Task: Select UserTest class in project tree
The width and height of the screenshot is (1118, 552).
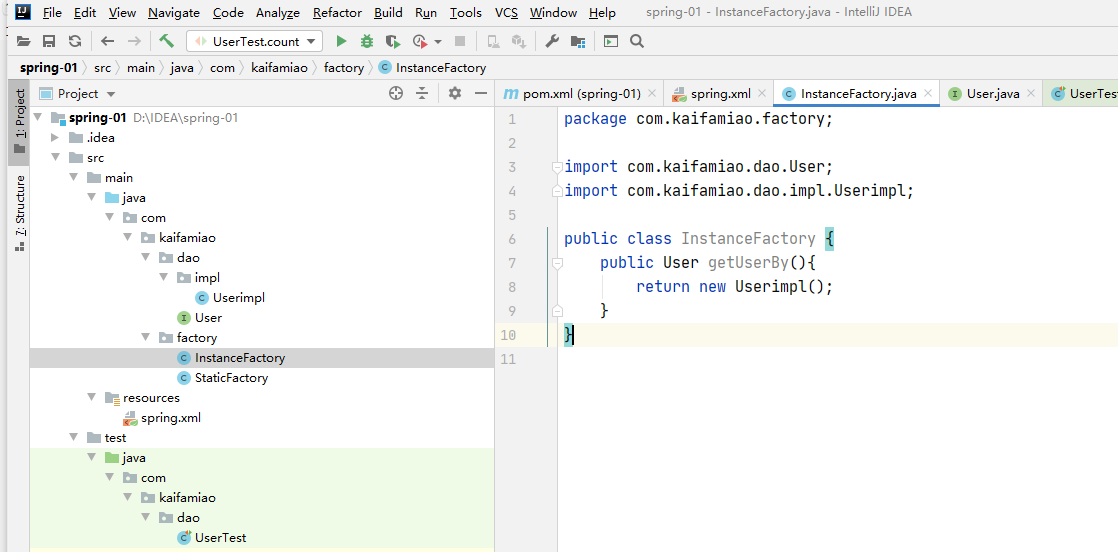Action: (220, 538)
